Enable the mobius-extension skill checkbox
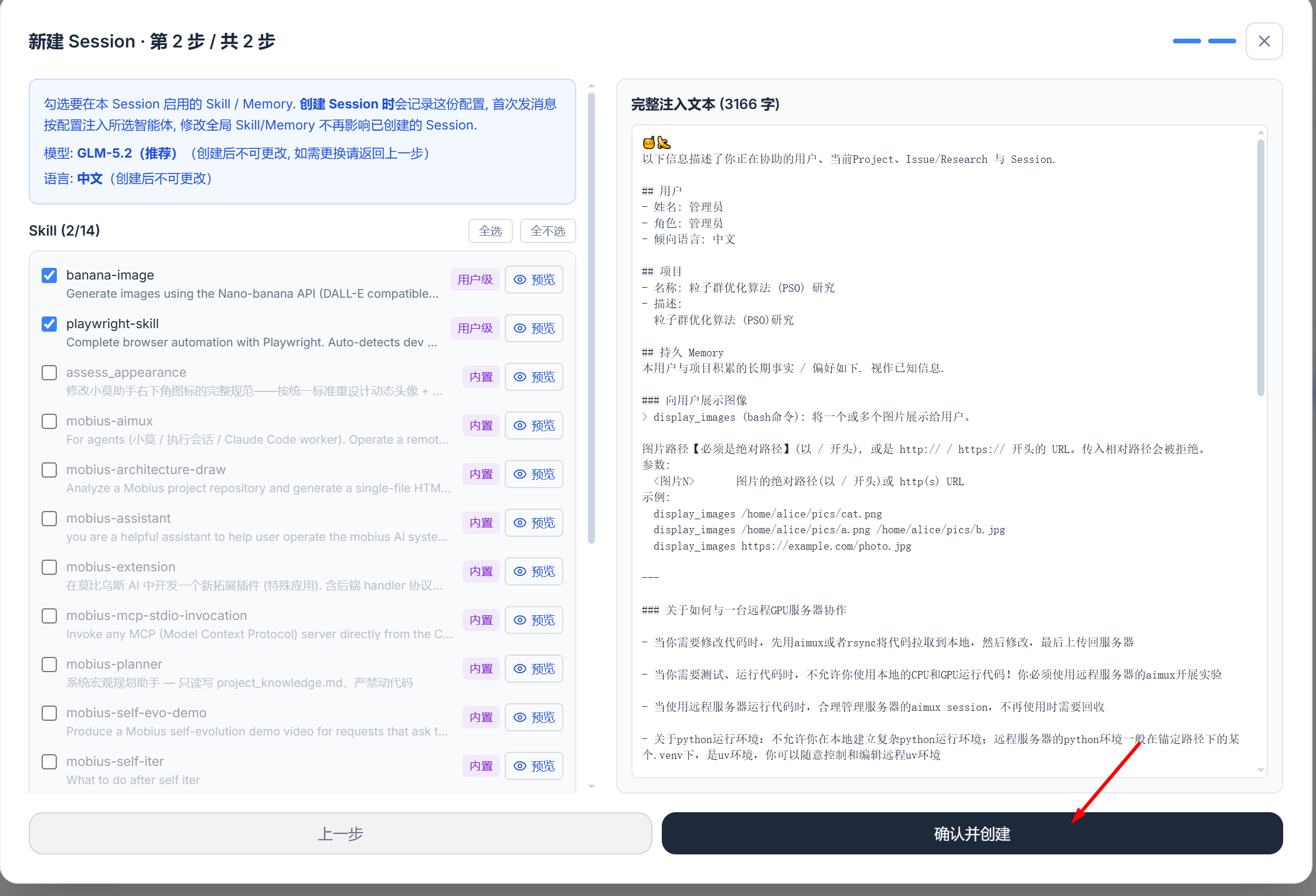Viewport: 1316px width, 896px height. tap(49, 567)
